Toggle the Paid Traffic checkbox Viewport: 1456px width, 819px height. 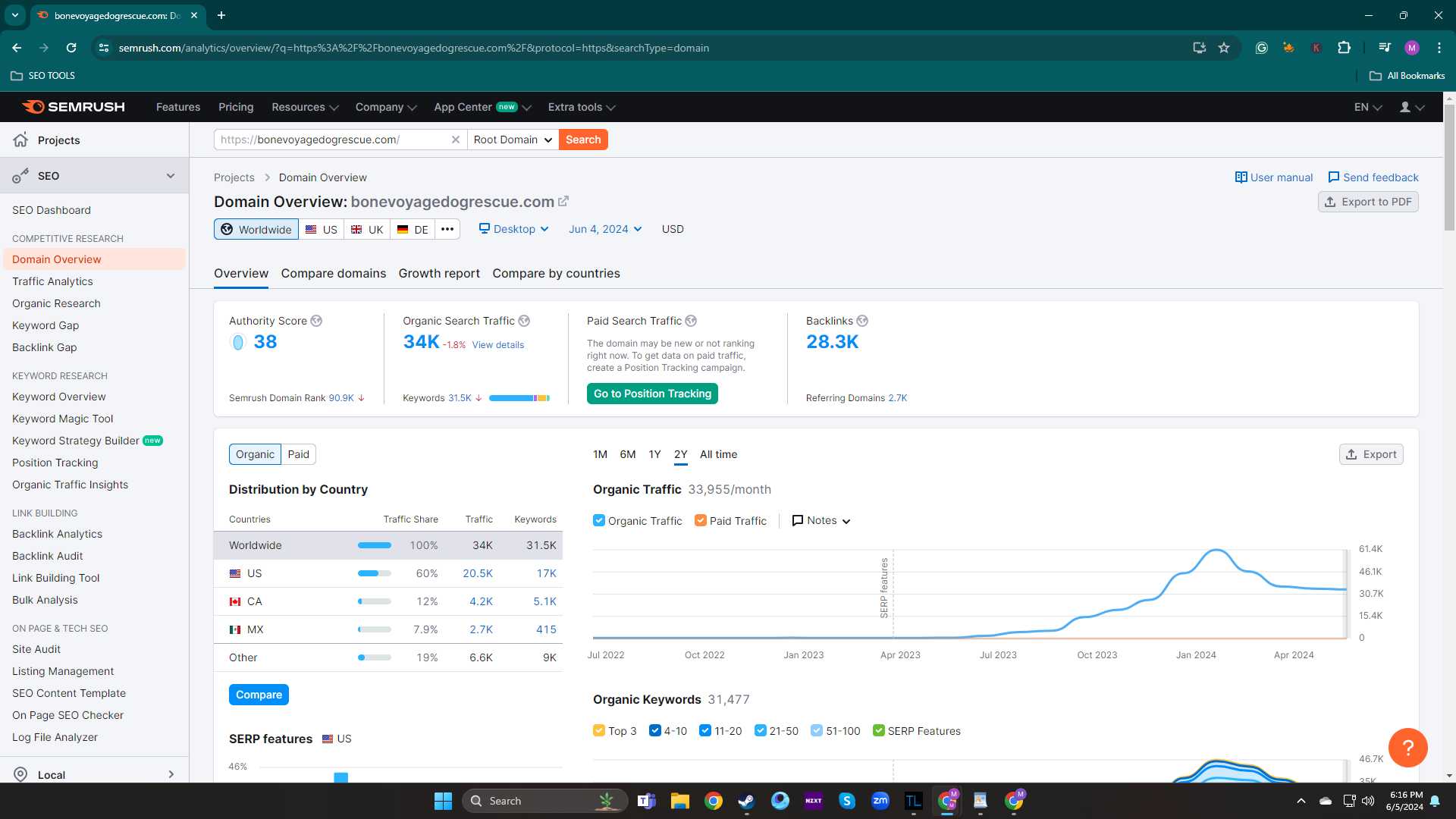[x=701, y=521]
